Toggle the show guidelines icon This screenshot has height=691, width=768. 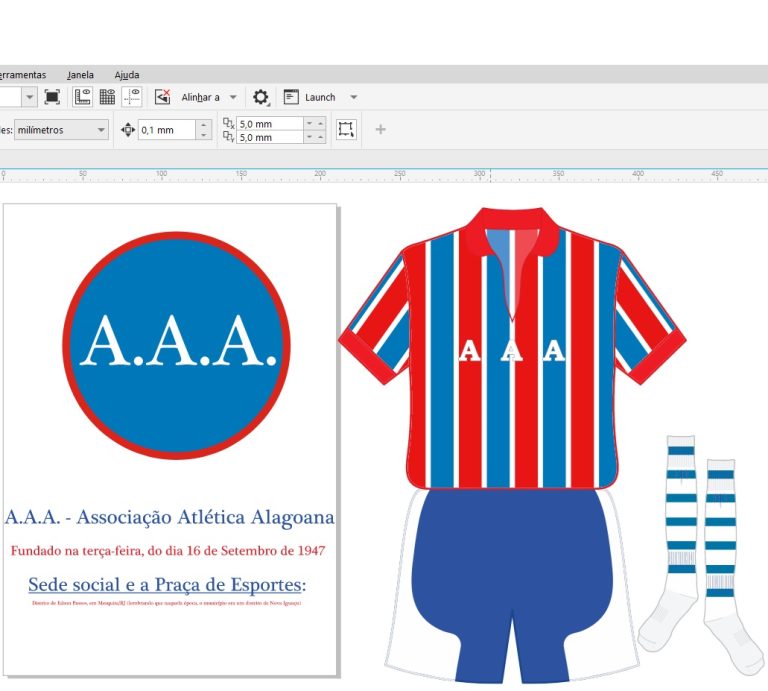click(x=132, y=97)
